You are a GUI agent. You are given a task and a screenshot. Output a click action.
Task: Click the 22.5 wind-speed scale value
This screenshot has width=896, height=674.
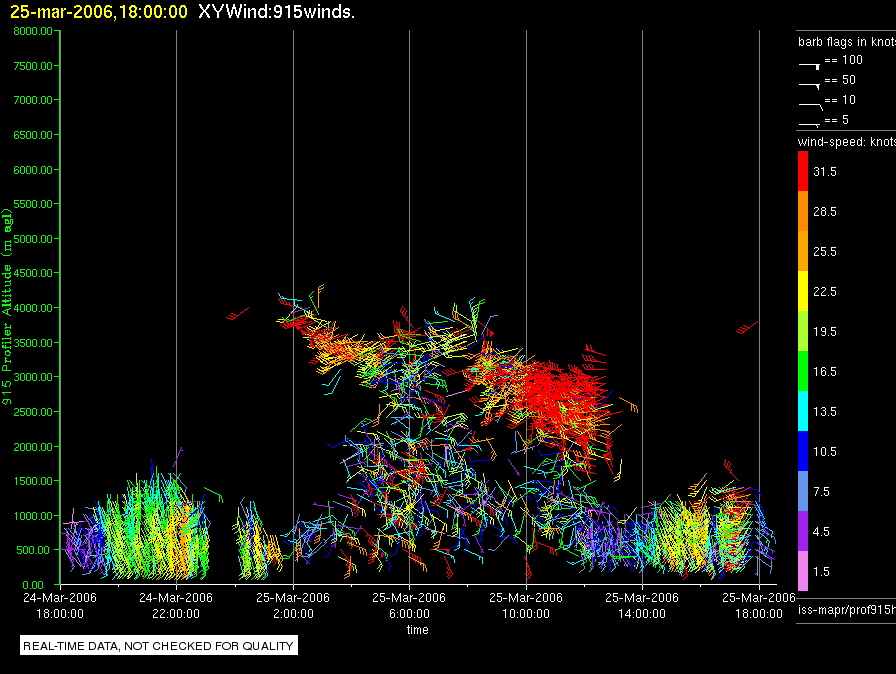point(825,291)
